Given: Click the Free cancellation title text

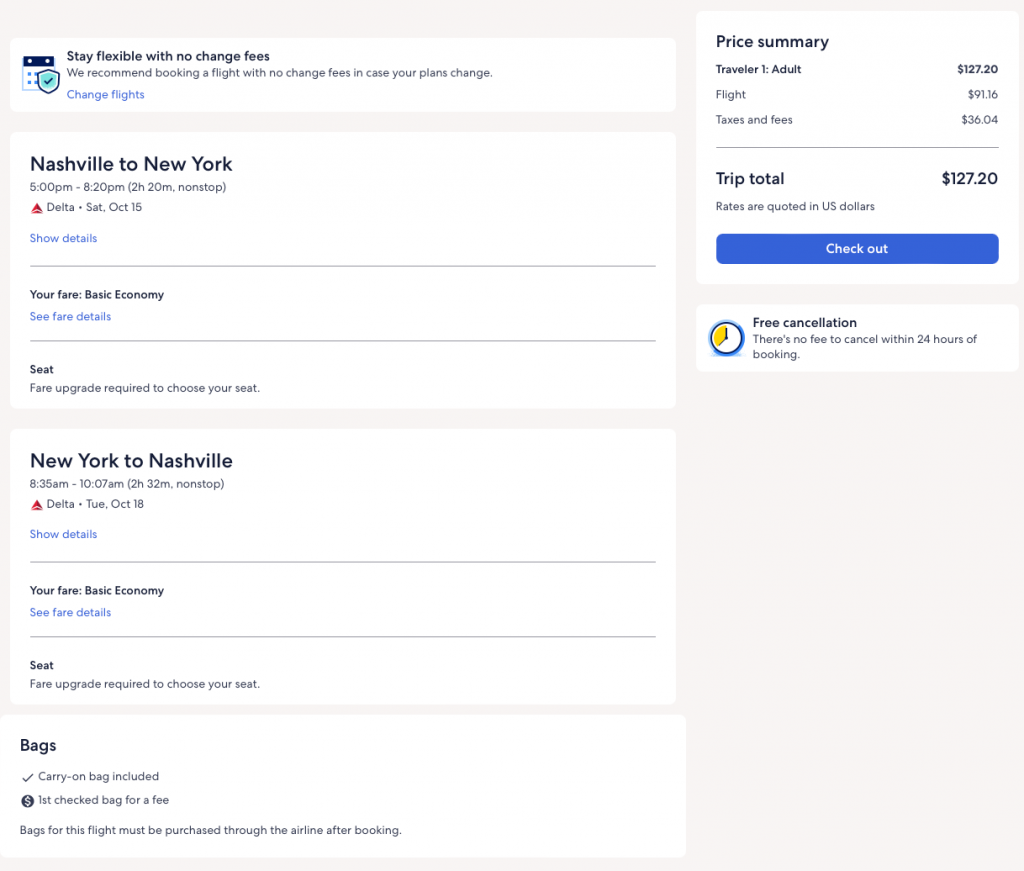Looking at the screenshot, I should 804,323.
